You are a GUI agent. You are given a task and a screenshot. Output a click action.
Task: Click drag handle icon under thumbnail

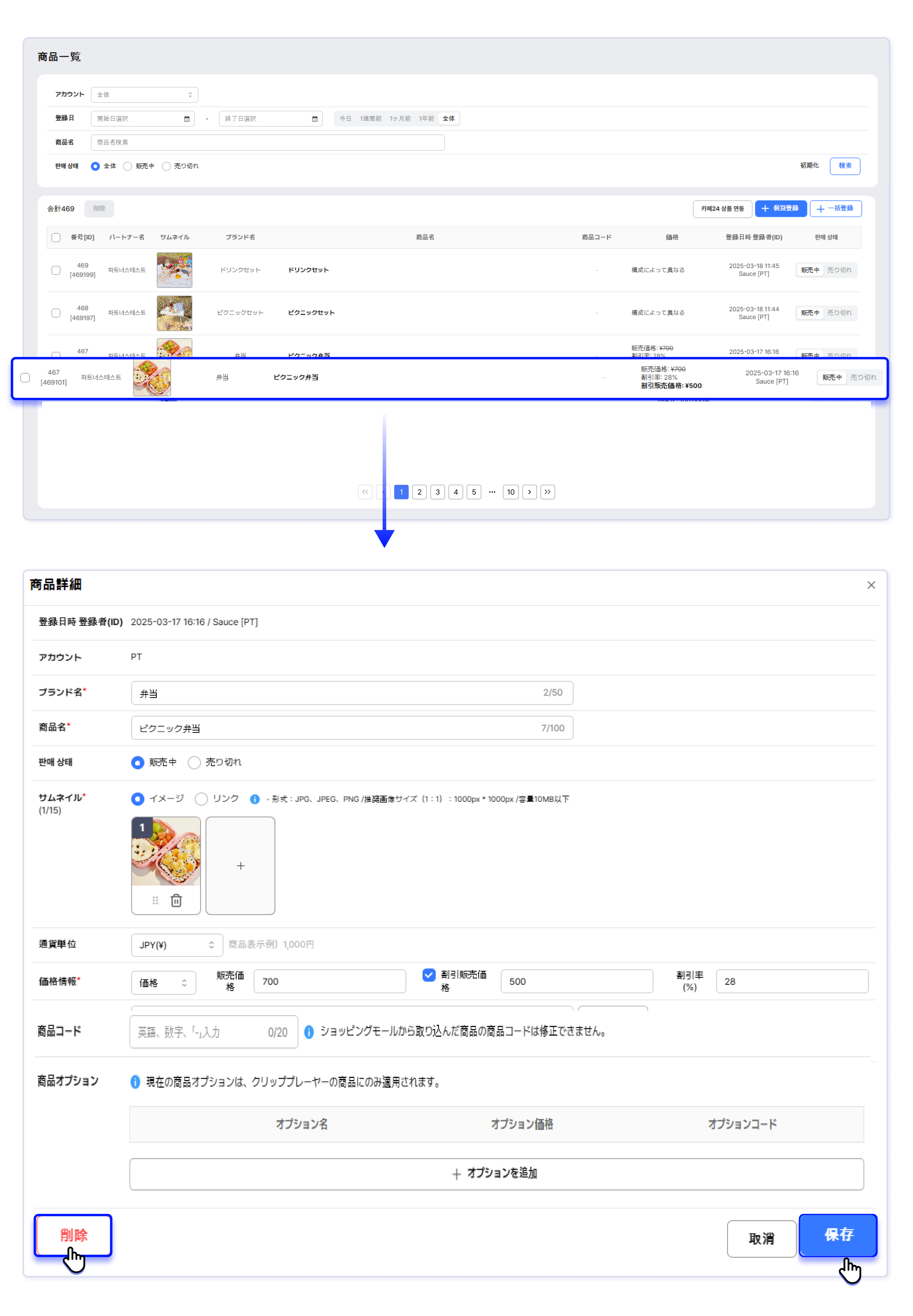point(155,900)
